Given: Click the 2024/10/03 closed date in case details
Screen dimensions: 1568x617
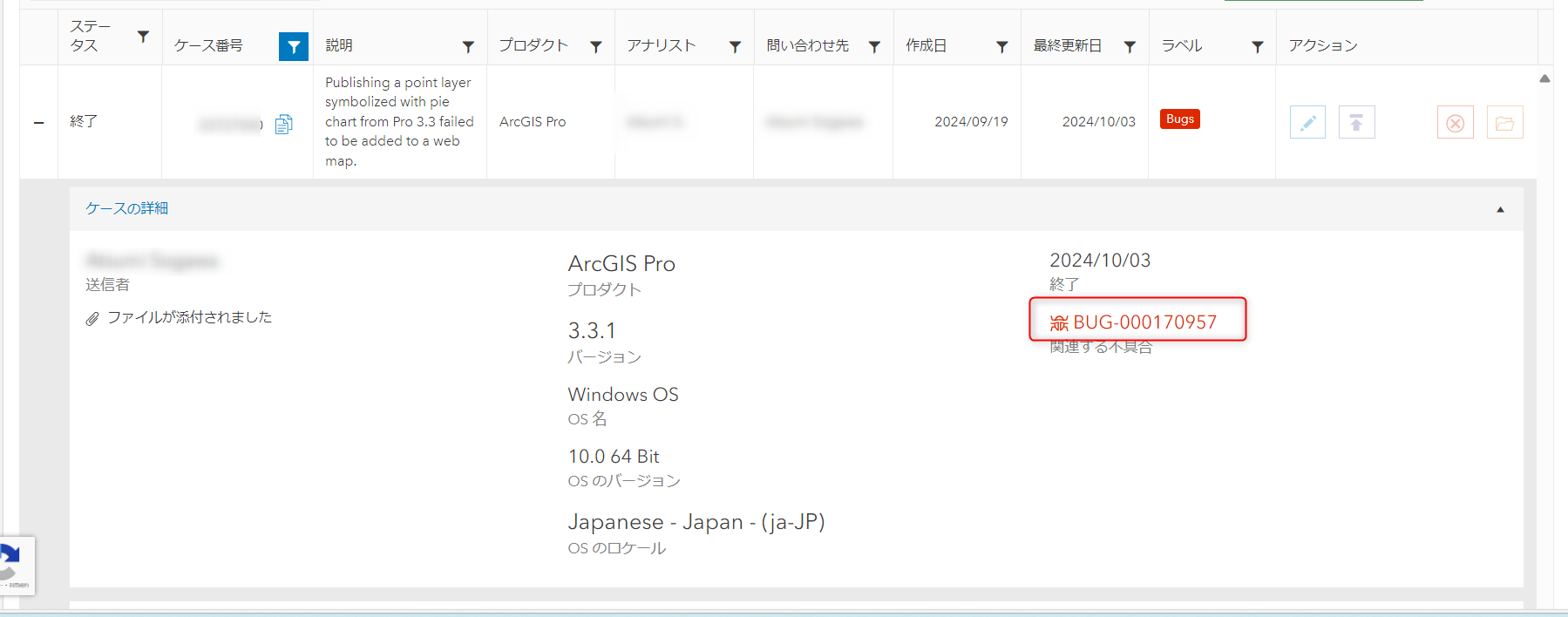Looking at the screenshot, I should [1100, 261].
